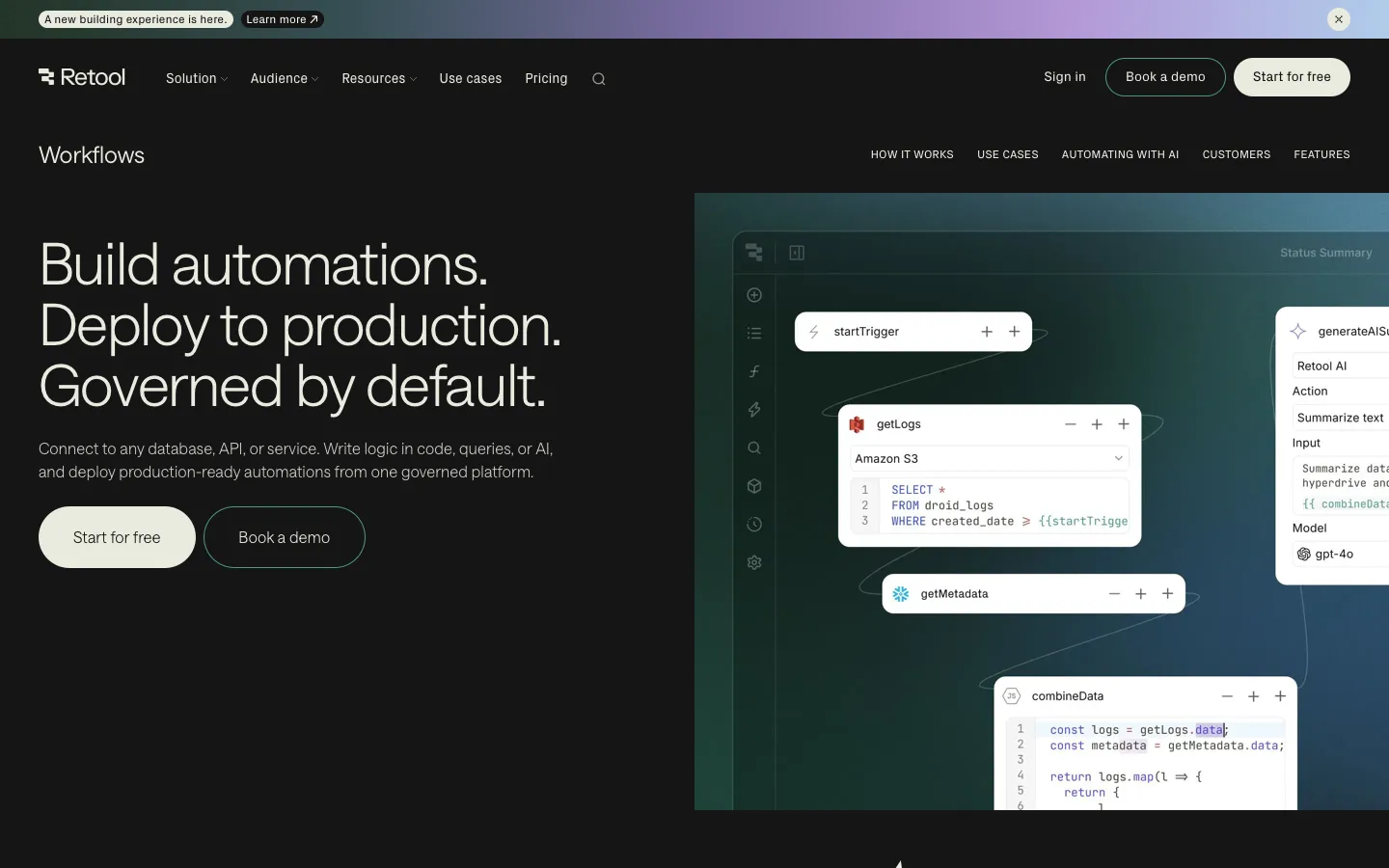Click the add block plus-circle sidebar icon
The image size is (1389, 868).
754,295
